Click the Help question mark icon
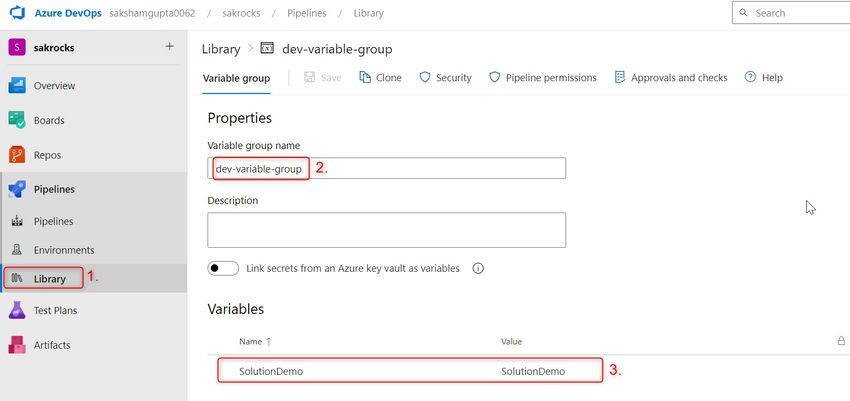The image size is (850, 401). pos(750,77)
